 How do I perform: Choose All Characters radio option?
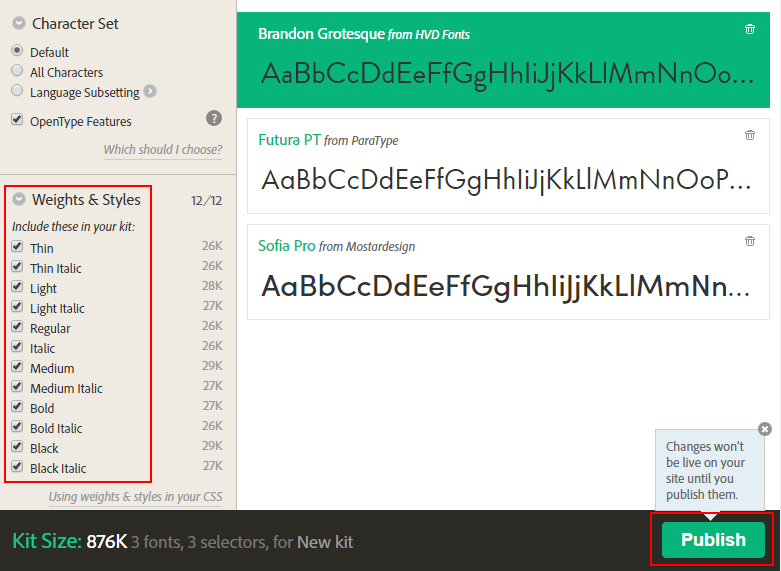click(x=17, y=71)
